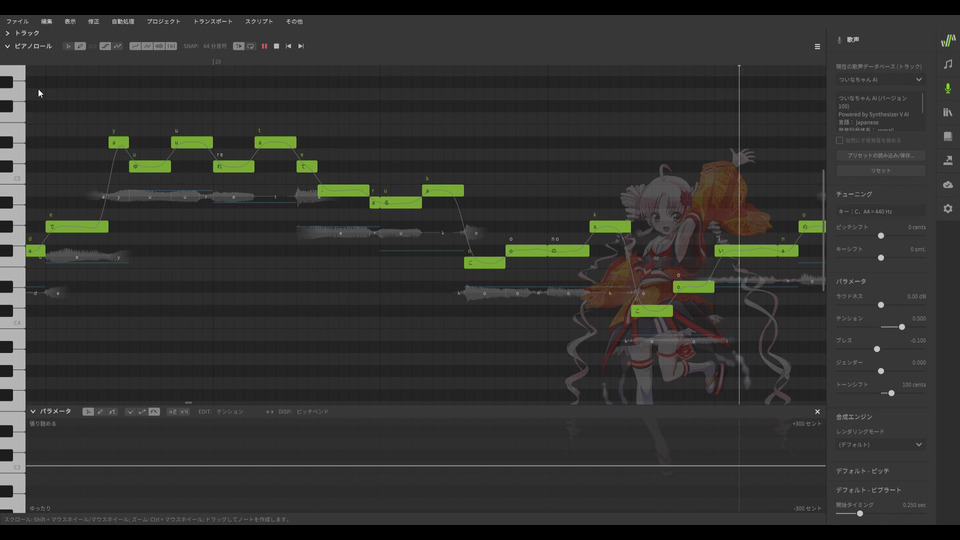Change EDIT テンション parameter selector
The image size is (960, 540).
point(230,411)
